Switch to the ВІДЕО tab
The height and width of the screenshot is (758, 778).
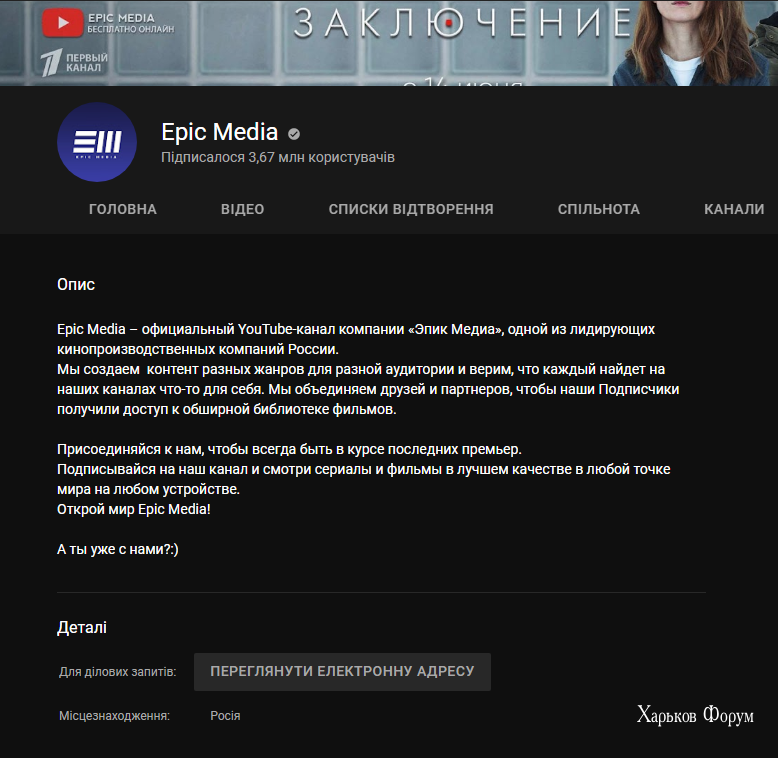coord(242,209)
